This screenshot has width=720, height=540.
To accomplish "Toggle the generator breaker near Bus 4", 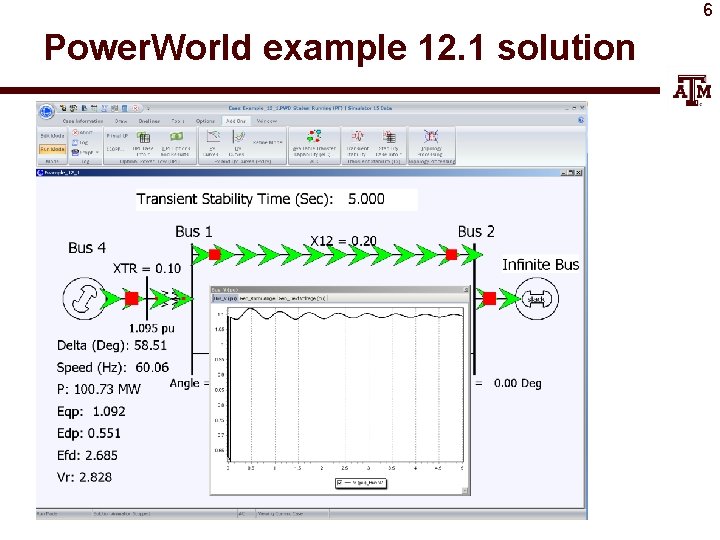I will pos(132,298).
